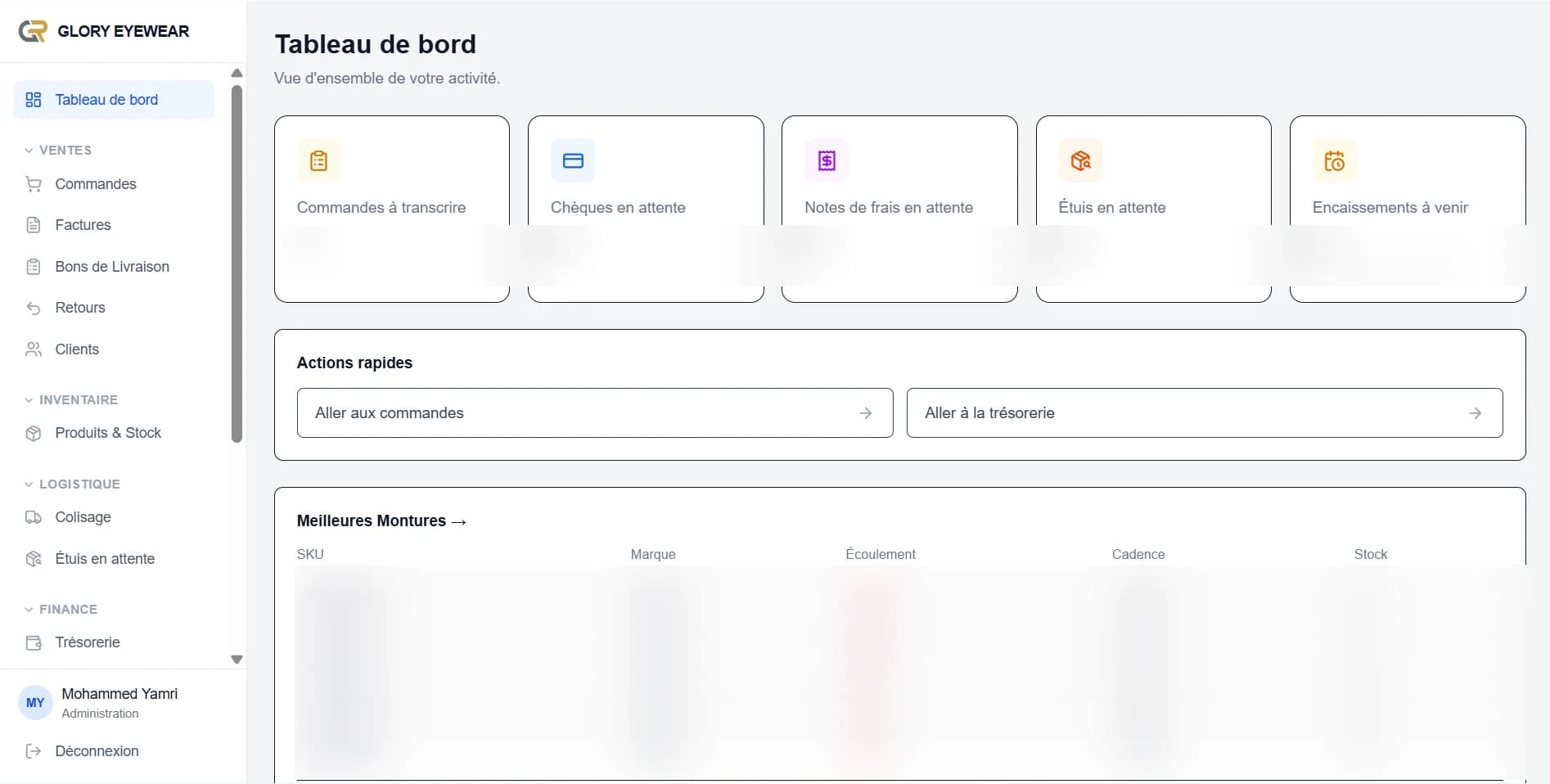Open Tableau de bord in sidebar

tap(114, 100)
